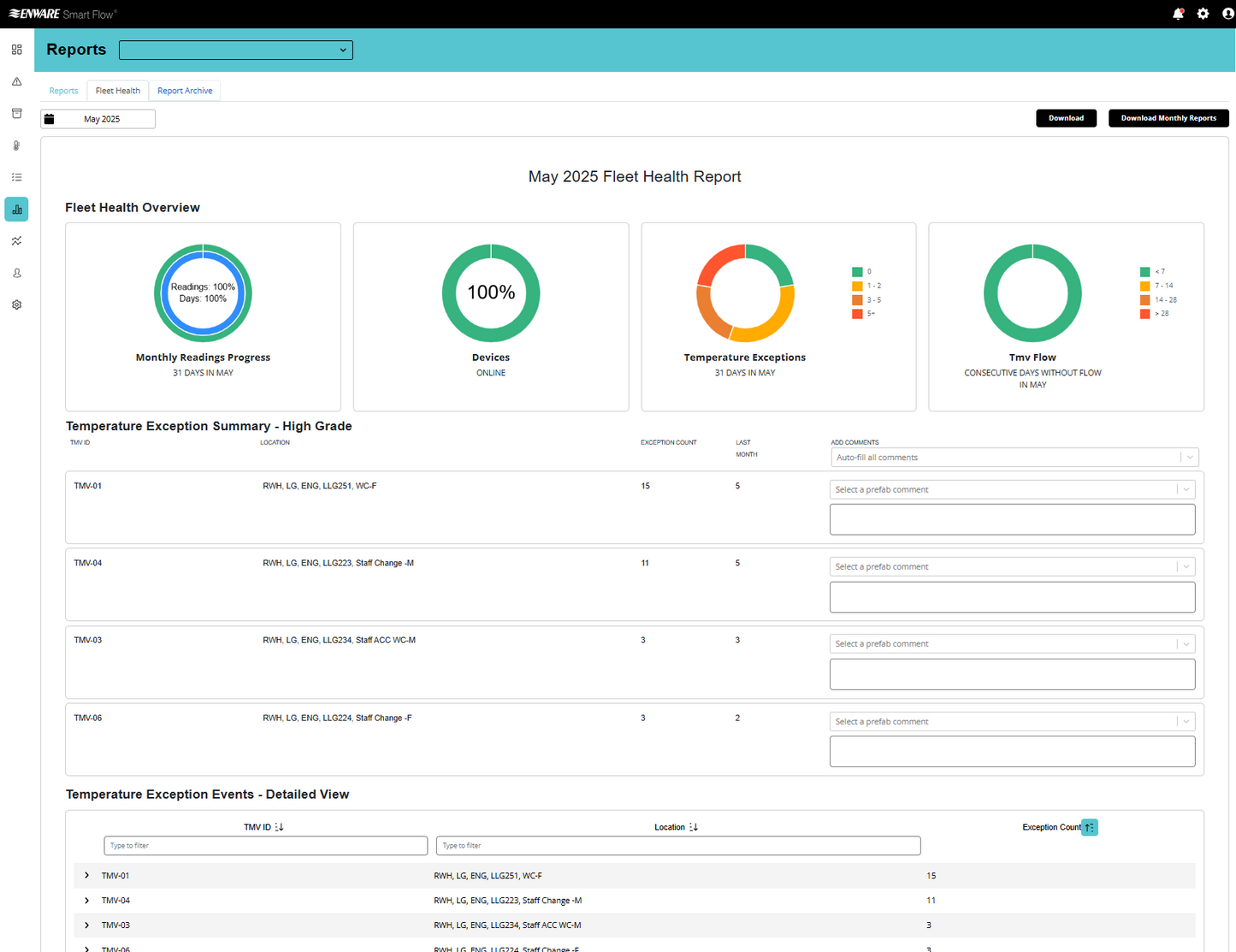
Task: Click the Download button
Action: pos(1066,118)
